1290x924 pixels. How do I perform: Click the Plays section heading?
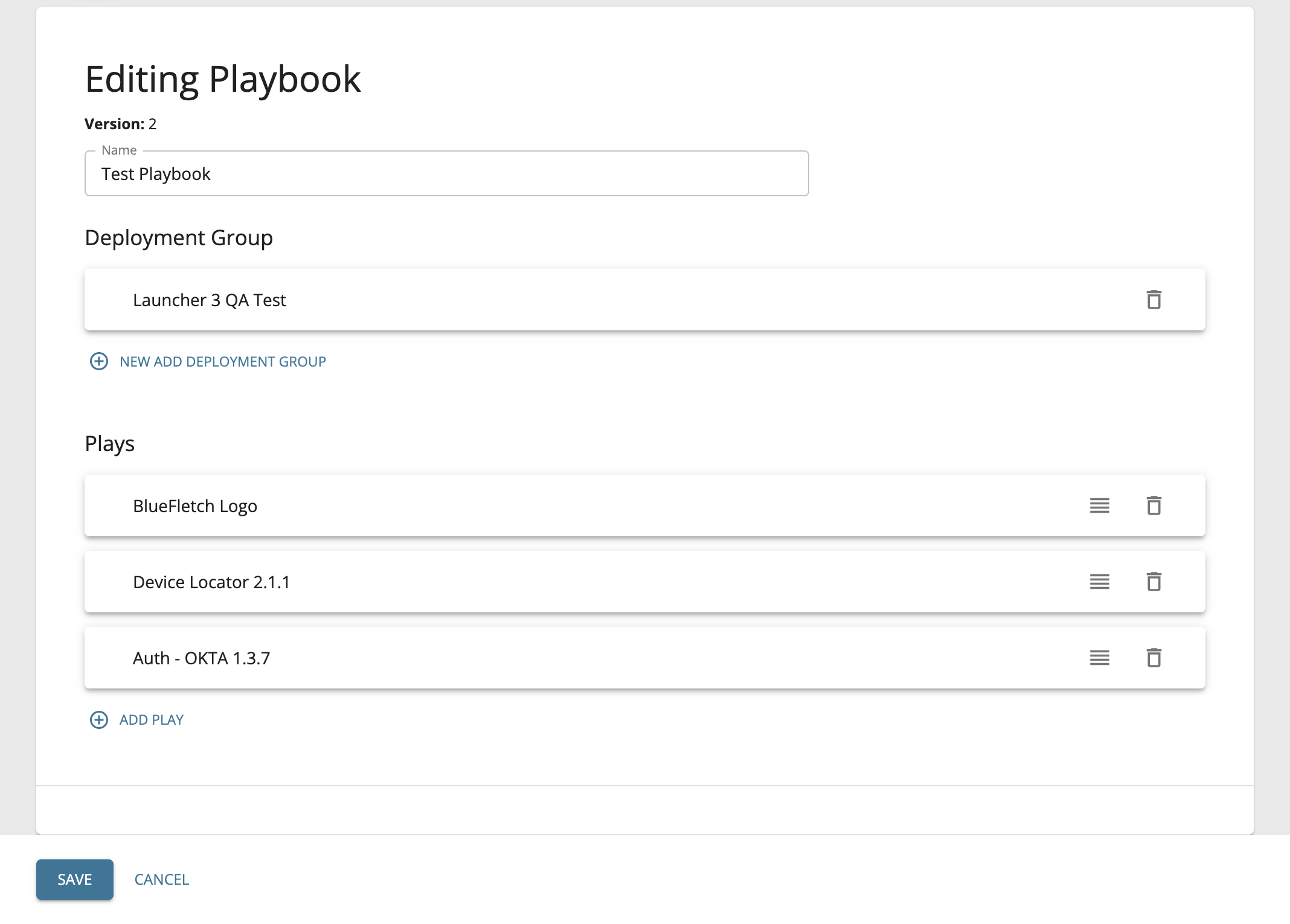[x=109, y=444]
